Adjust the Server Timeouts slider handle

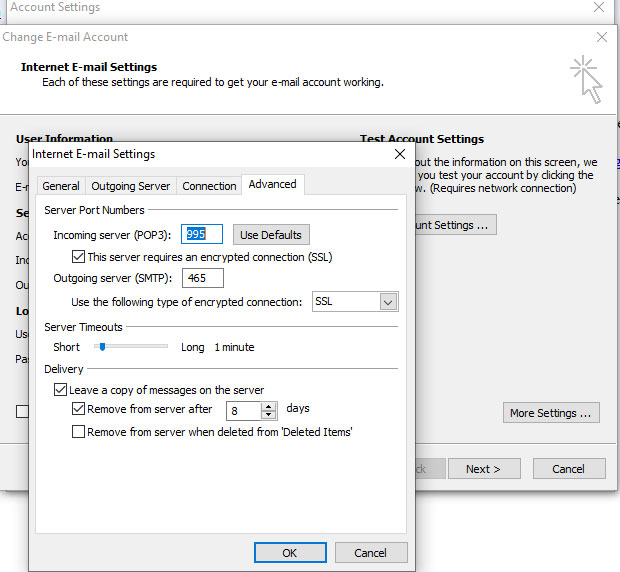(102, 346)
